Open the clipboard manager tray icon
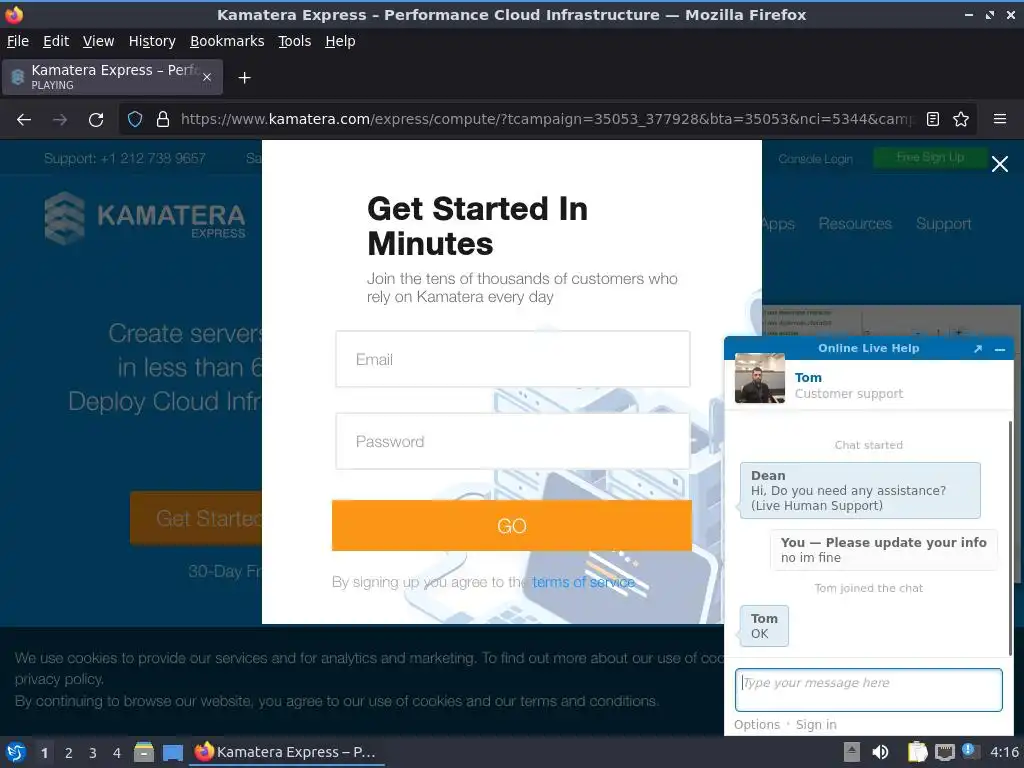 point(917,752)
